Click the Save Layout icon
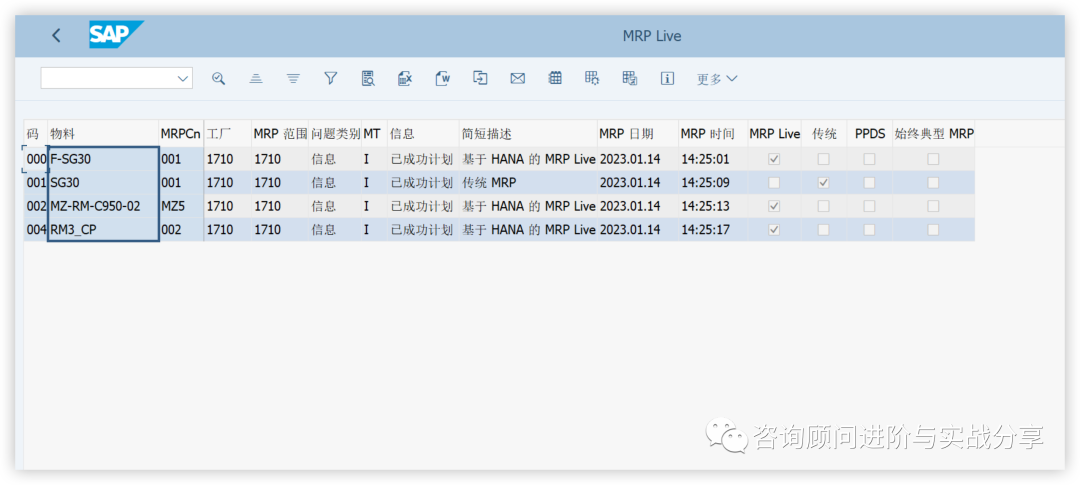Screen dimensions: 1080x485 [630, 79]
